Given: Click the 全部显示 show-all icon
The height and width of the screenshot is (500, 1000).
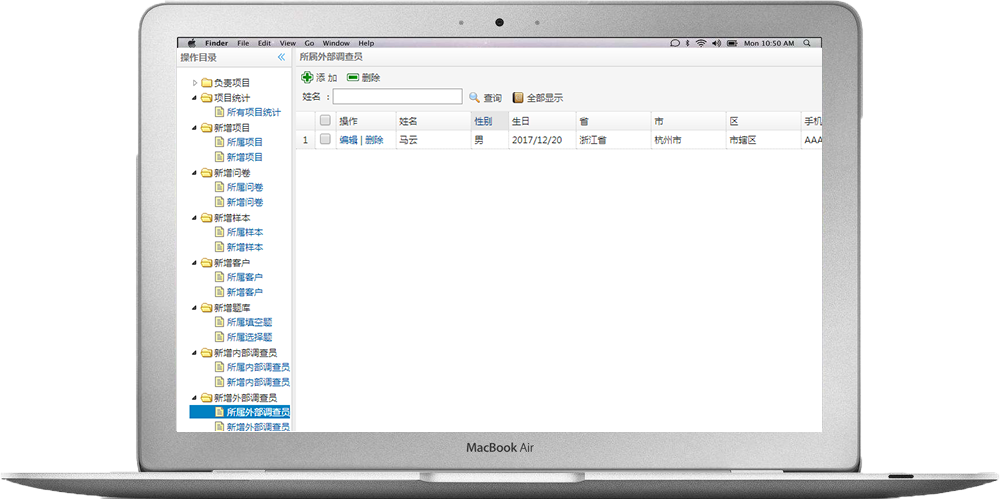Looking at the screenshot, I should tap(518, 97).
